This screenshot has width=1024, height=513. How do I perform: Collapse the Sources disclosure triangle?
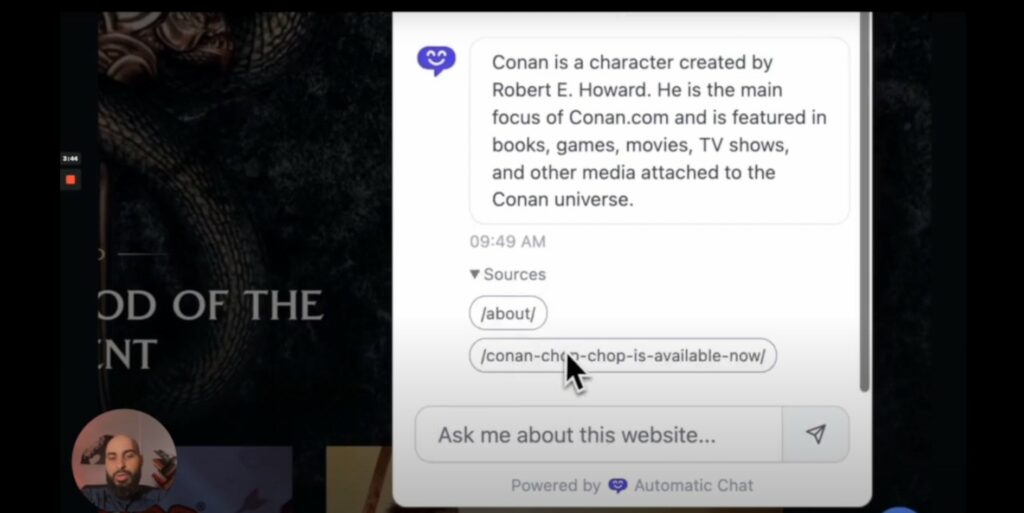coord(475,274)
